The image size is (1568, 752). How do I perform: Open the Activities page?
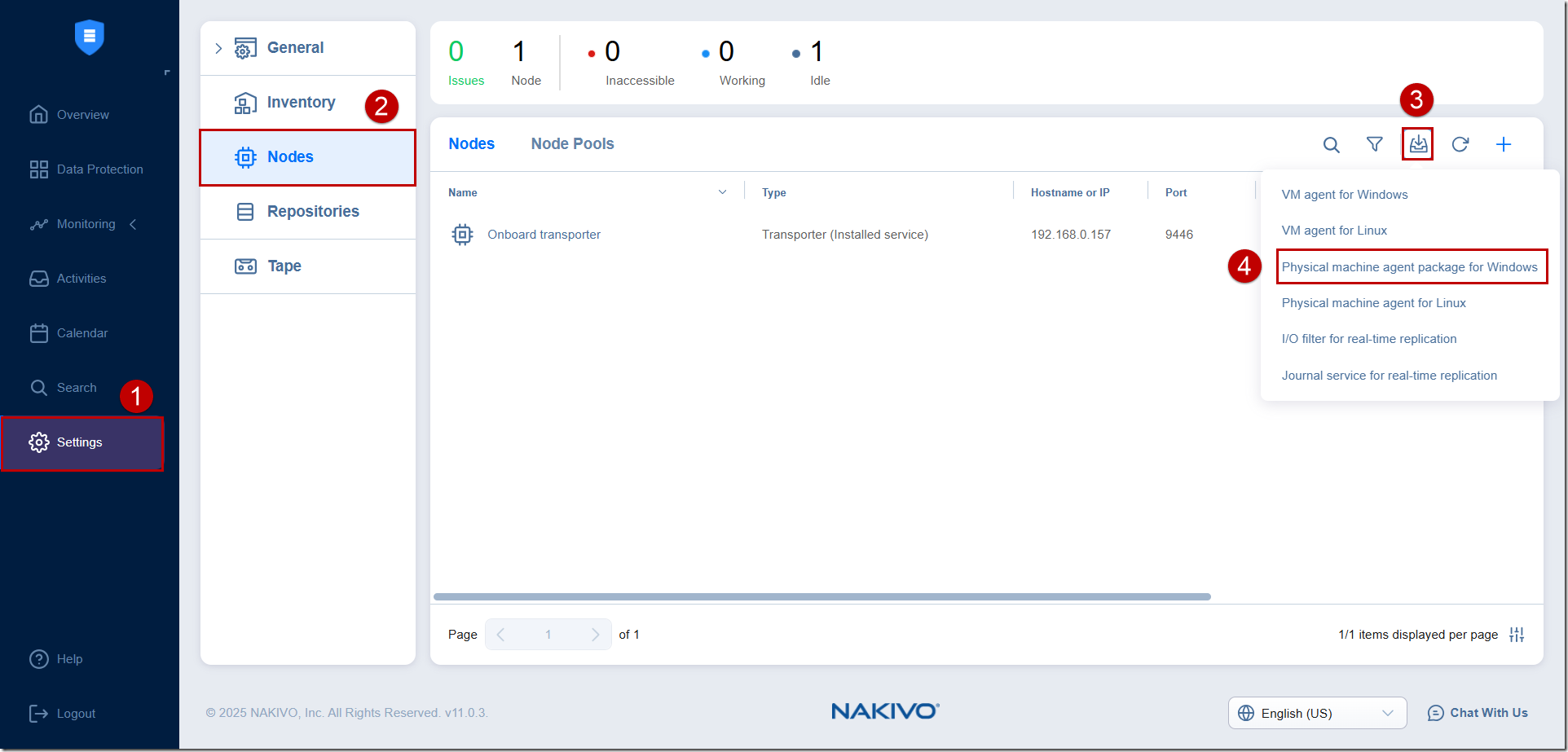[x=68, y=279]
